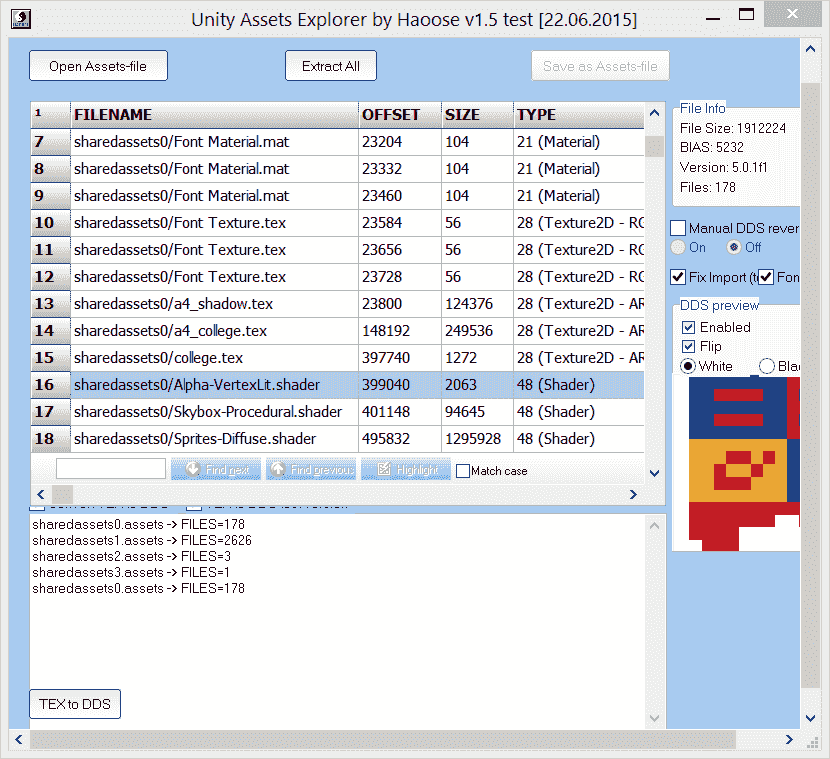
Task: Select the Alpha-VertexLit.shader row
Action: pos(200,384)
